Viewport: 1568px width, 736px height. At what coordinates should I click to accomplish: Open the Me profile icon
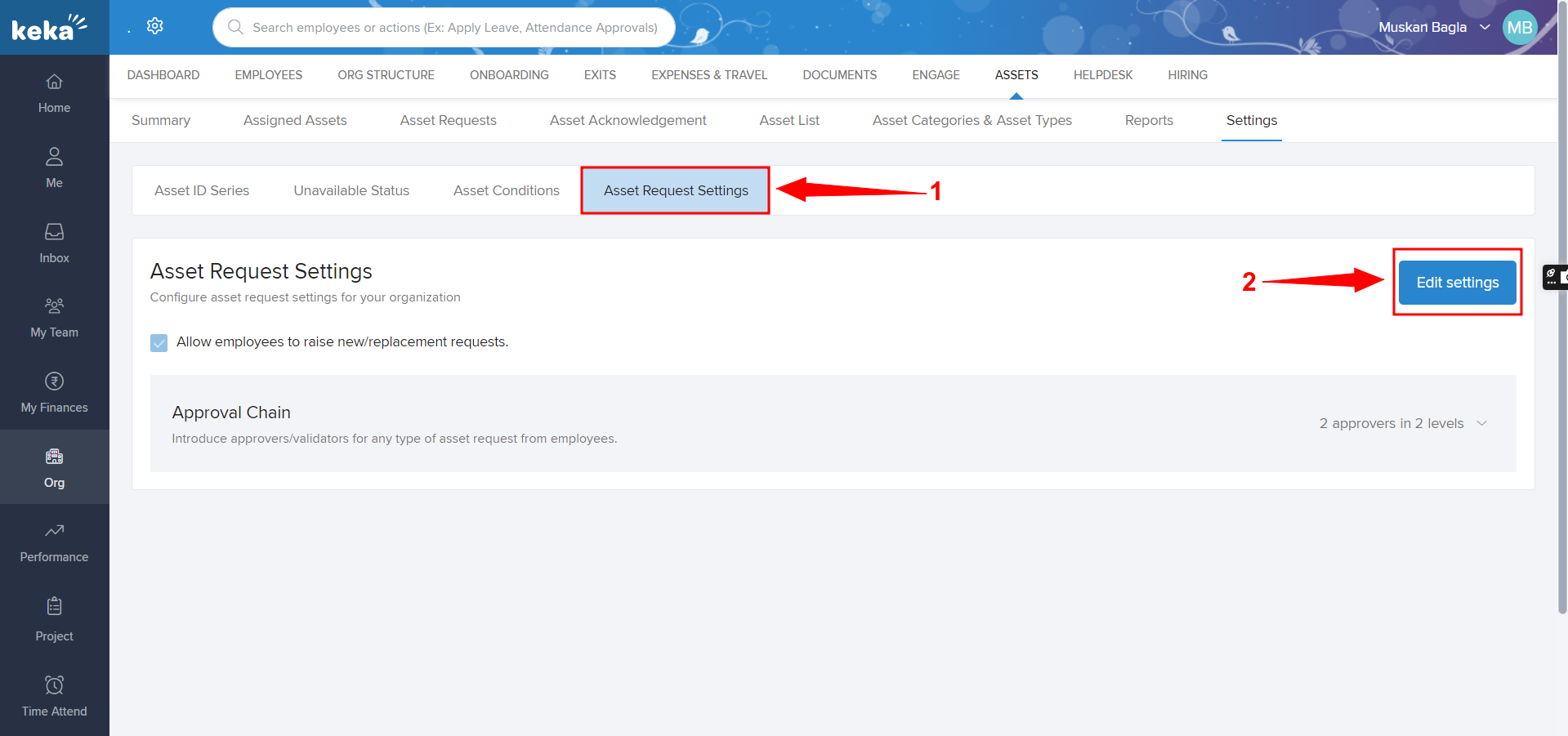[x=54, y=157]
